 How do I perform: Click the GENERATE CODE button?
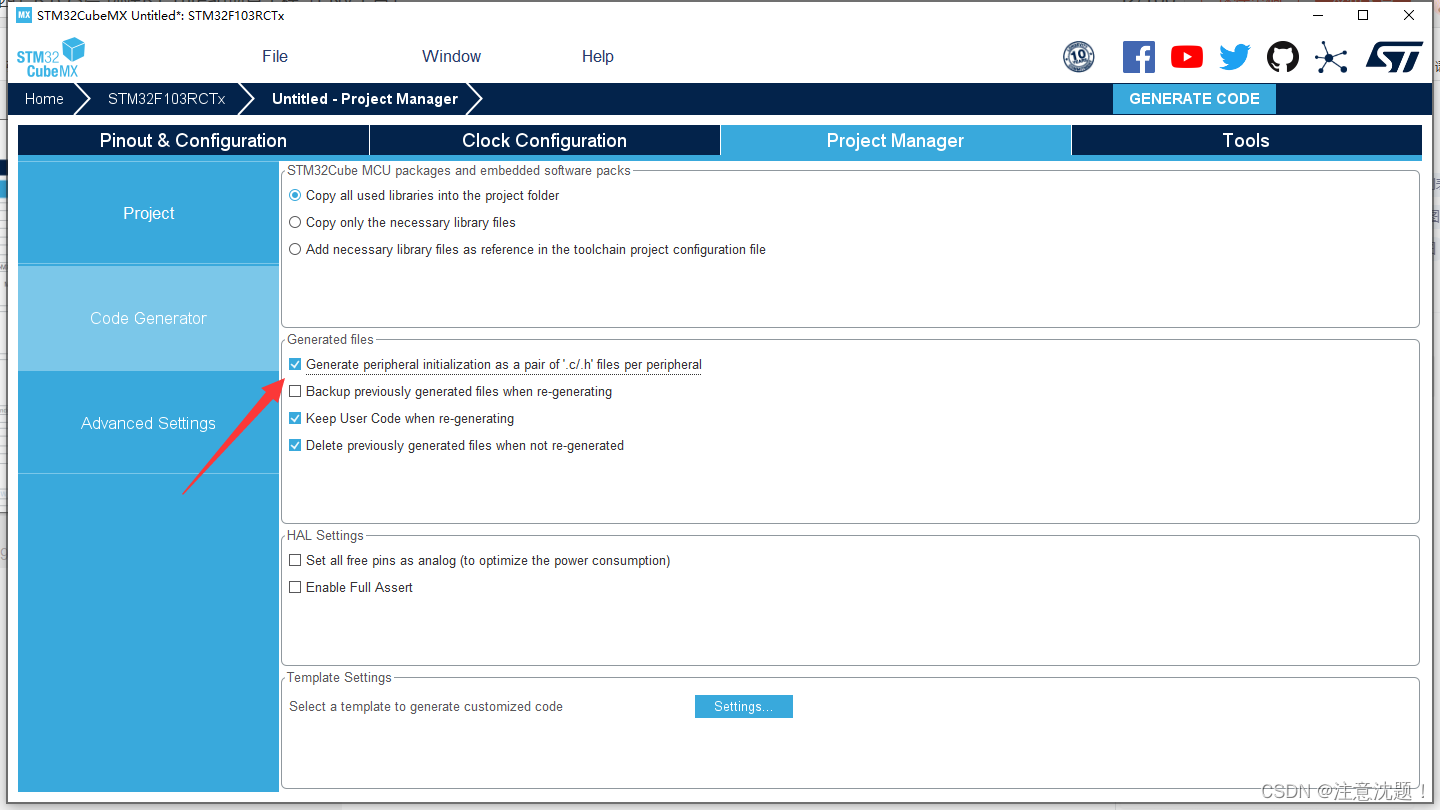click(x=1194, y=99)
